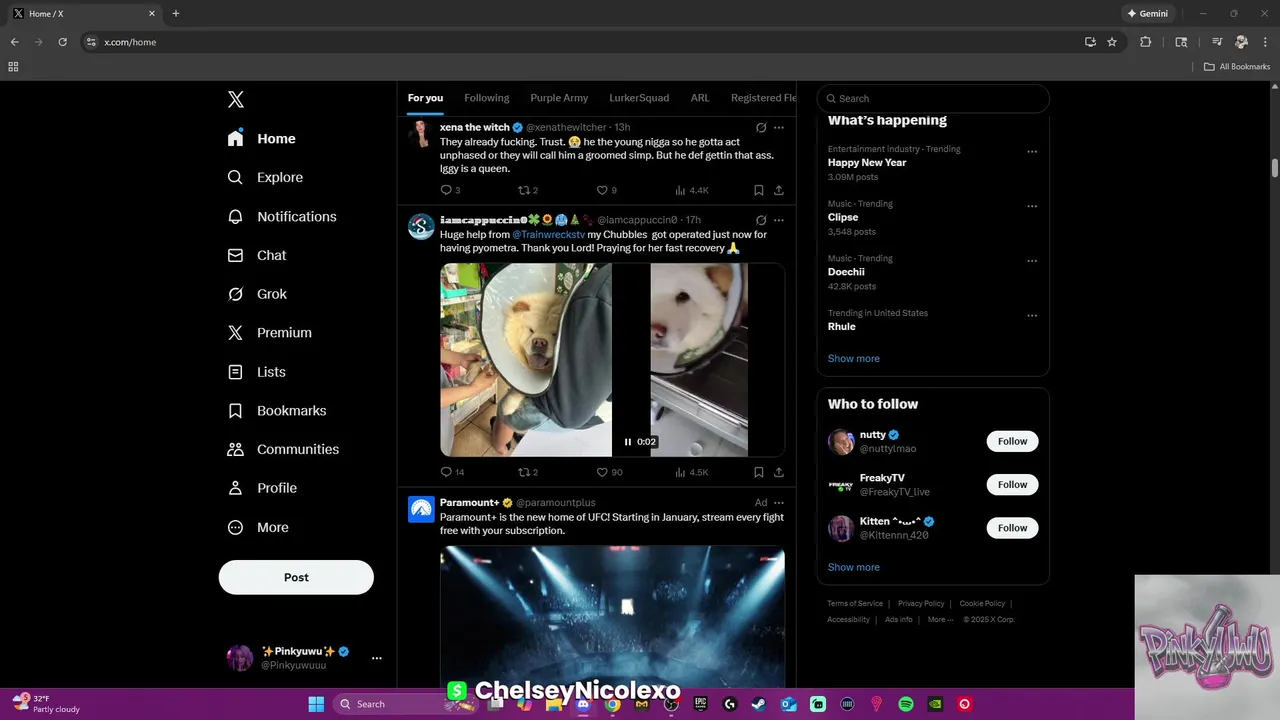Open Notifications from the sidebar
Viewport: 1280px width, 720px height.
(x=282, y=216)
